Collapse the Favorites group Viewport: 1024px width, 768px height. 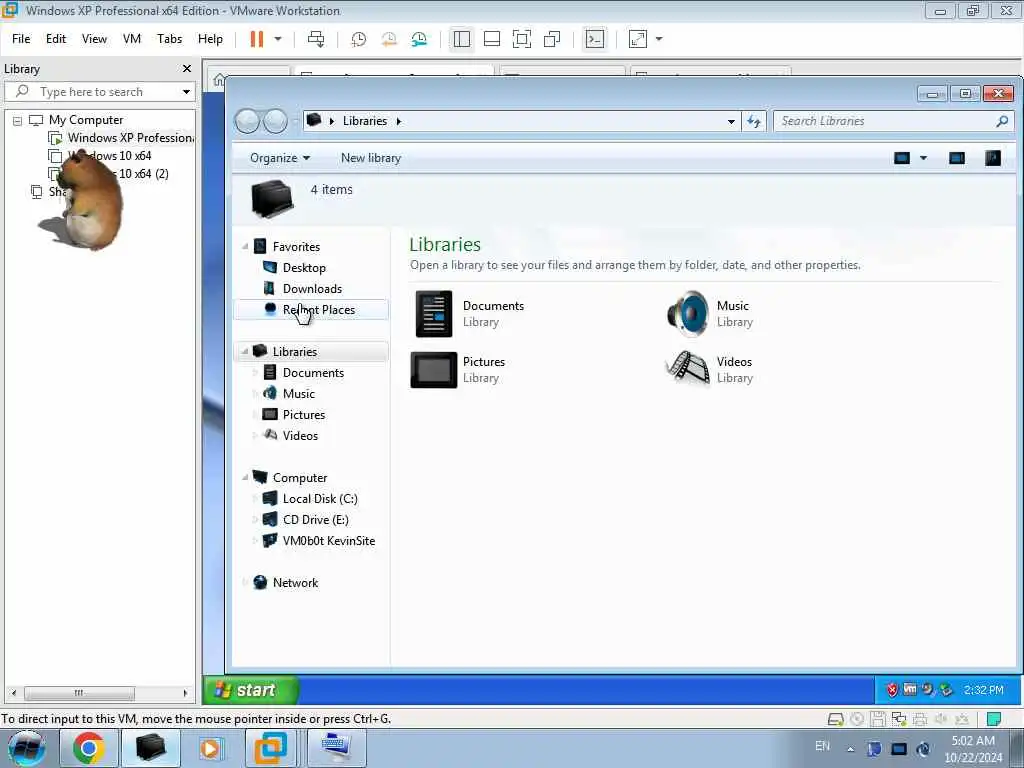[x=246, y=246]
